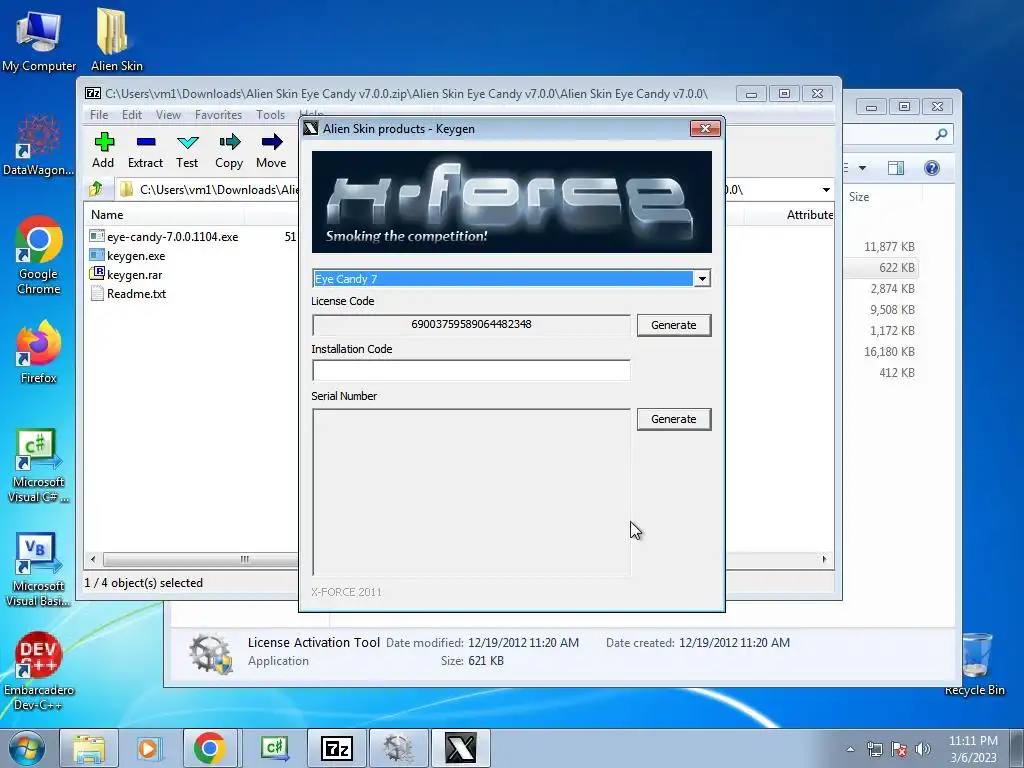The height and width of the screenshot is (768, 1024).
Task: Select the Firefox desktop shortcut
Action: (x=39, y=351)
